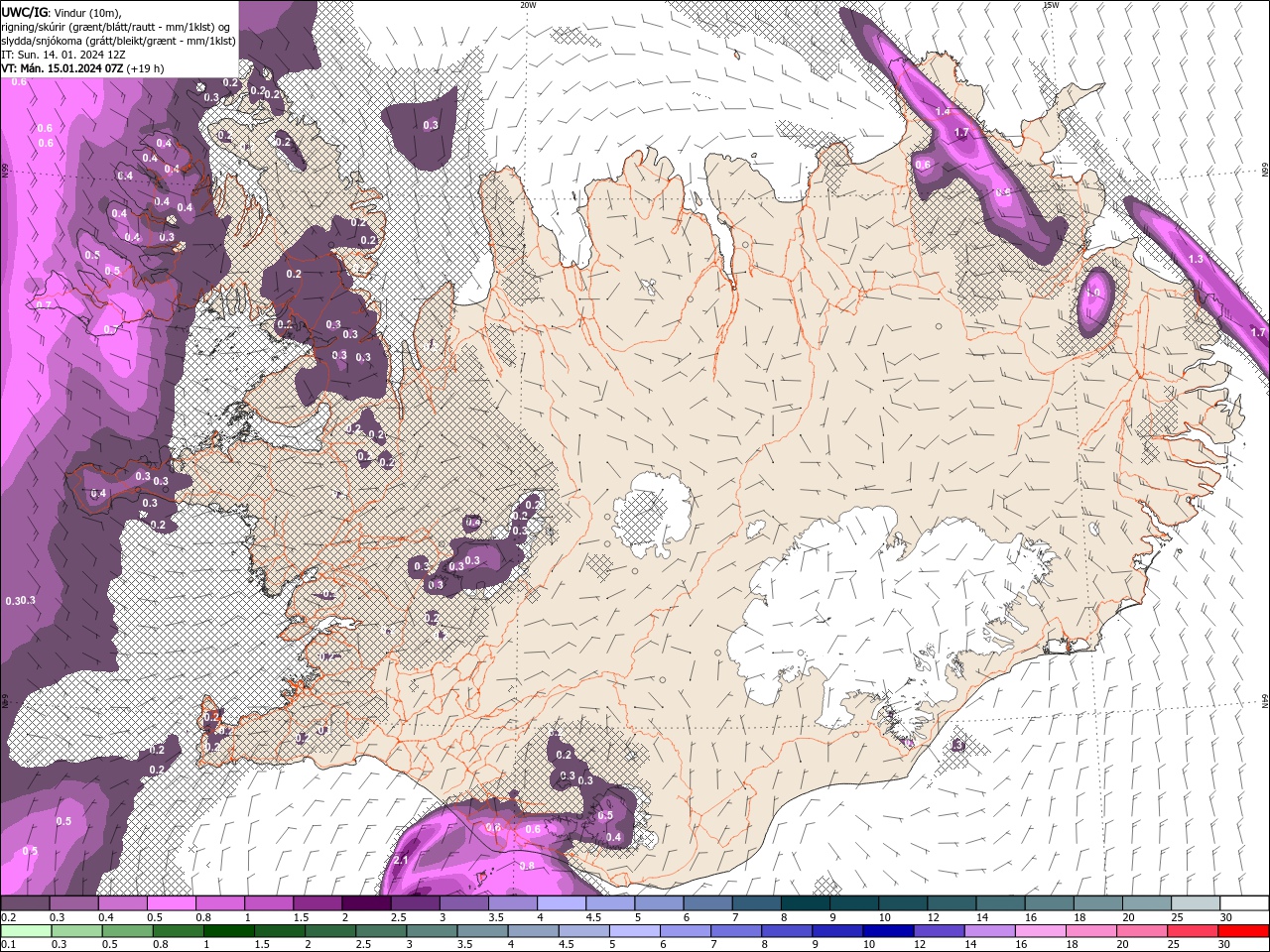Pick the light grey 25 swatch in upper legend

pos(1196,903)
